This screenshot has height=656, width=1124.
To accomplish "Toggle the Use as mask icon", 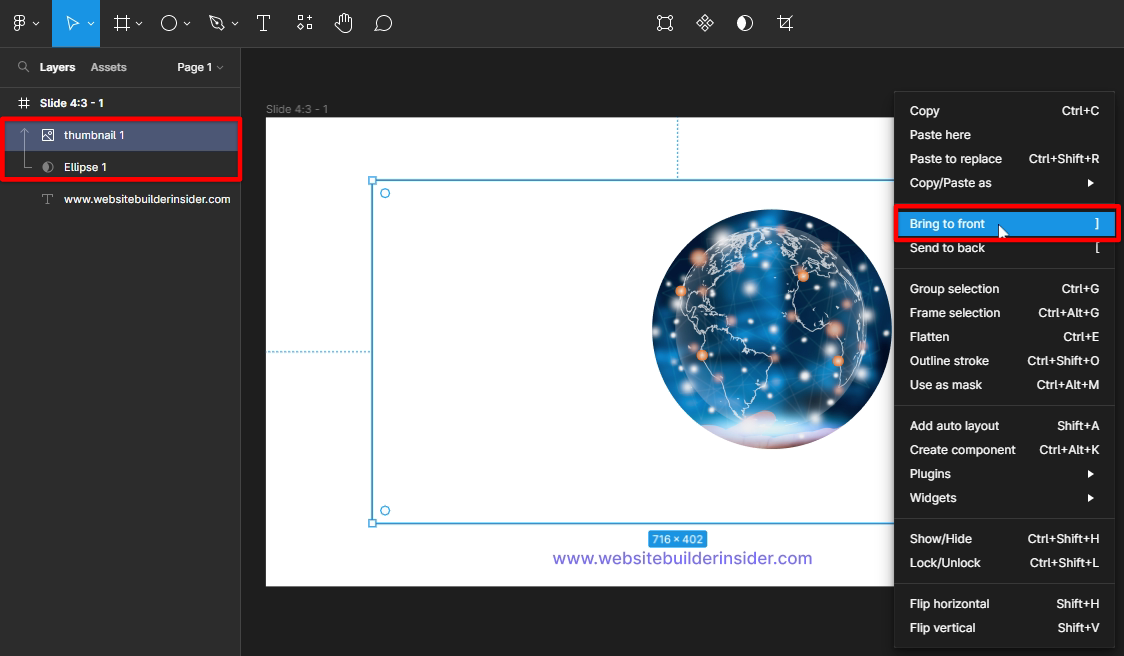I will click(745, 23).
